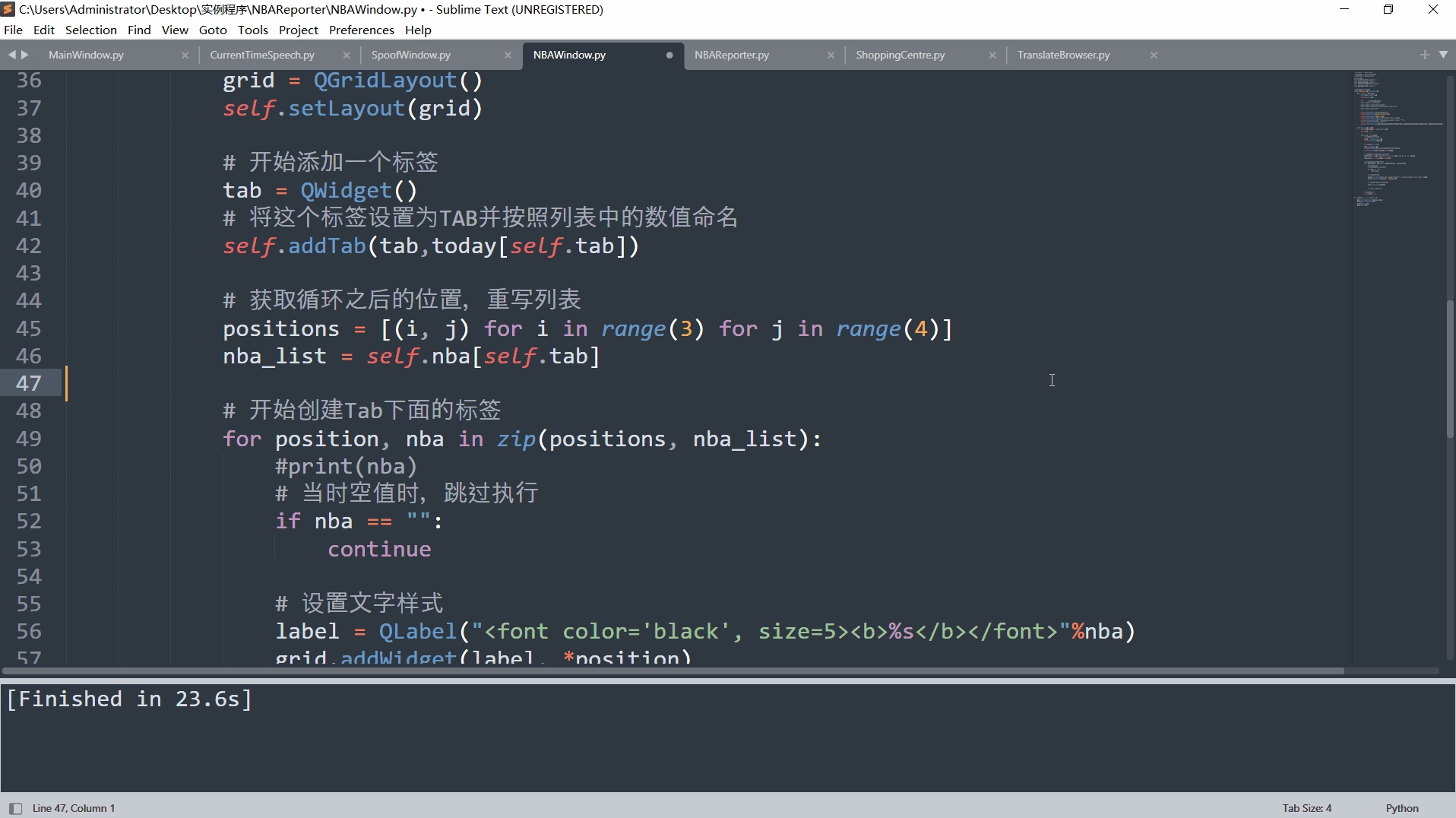Close the ShoppingCentre.py tab
The height and width of the screenshot is (818, 1456).
(x=992, y=55)
